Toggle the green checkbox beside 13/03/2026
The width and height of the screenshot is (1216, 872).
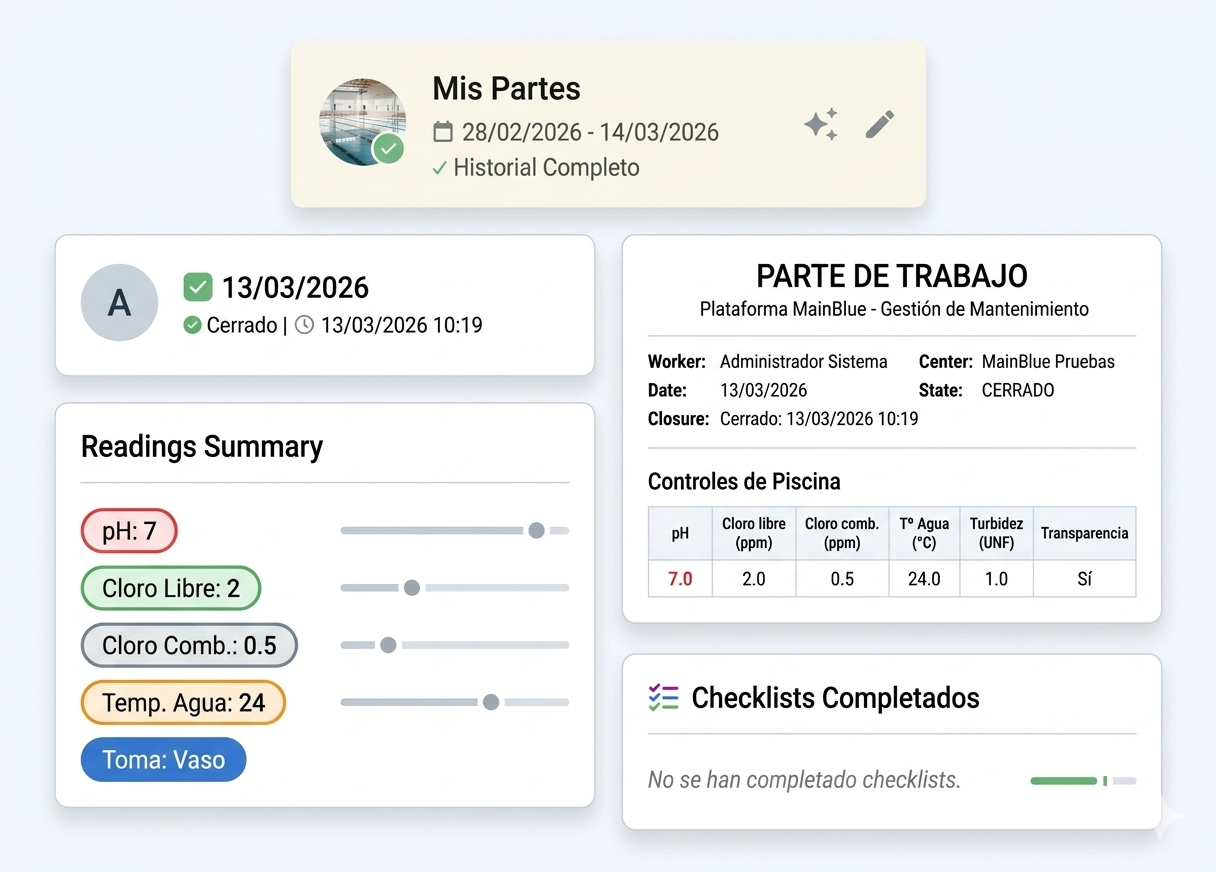198,287
